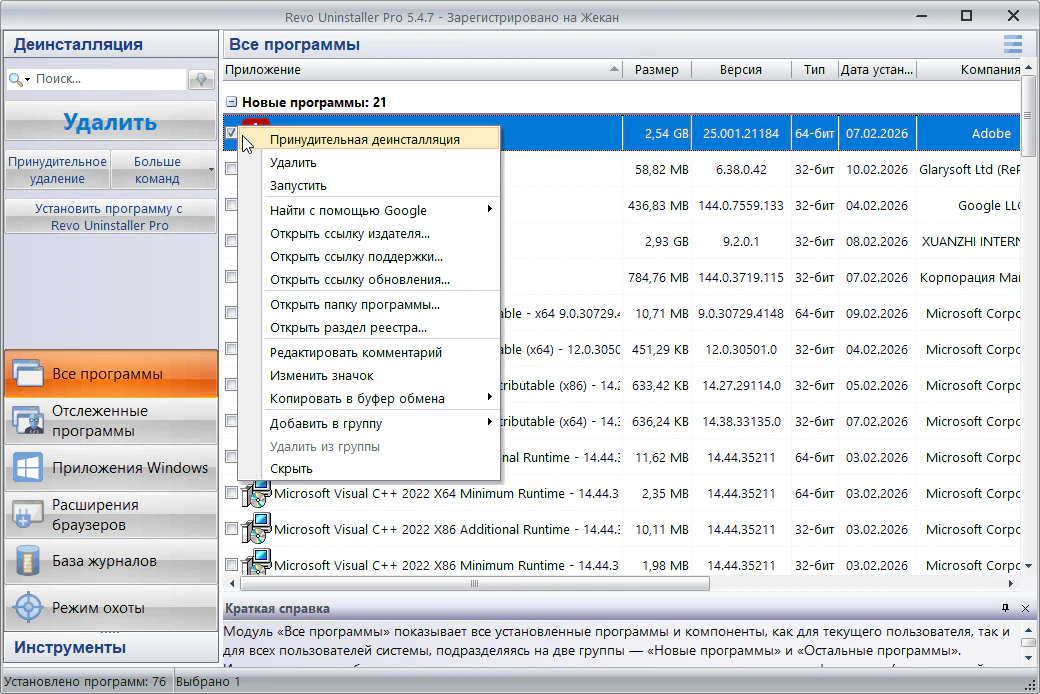Choose Принудительная деинсталляция from context menu
Screen dimensions: 1040x694
365,139
